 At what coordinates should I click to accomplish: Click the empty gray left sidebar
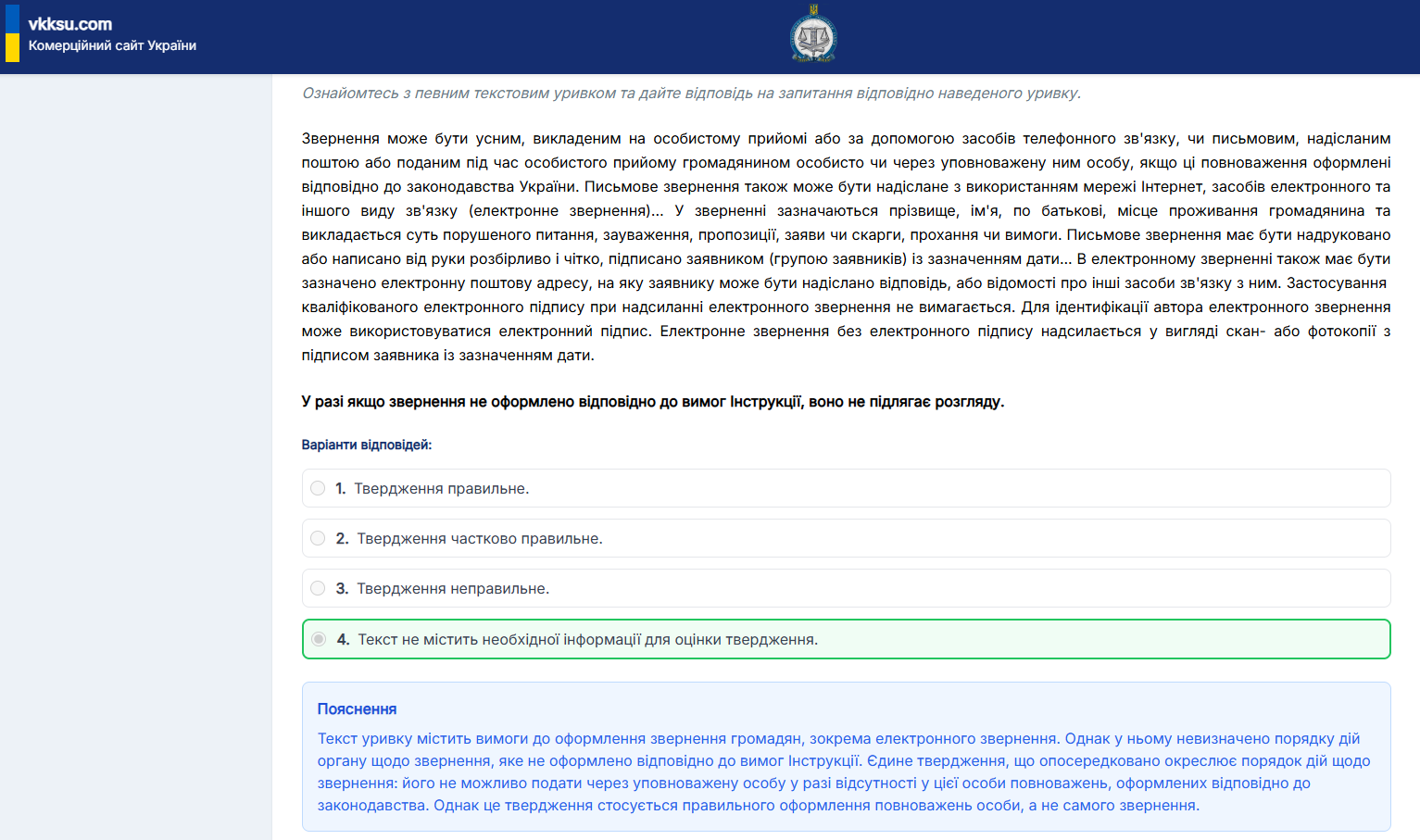[x=135, y=454]
